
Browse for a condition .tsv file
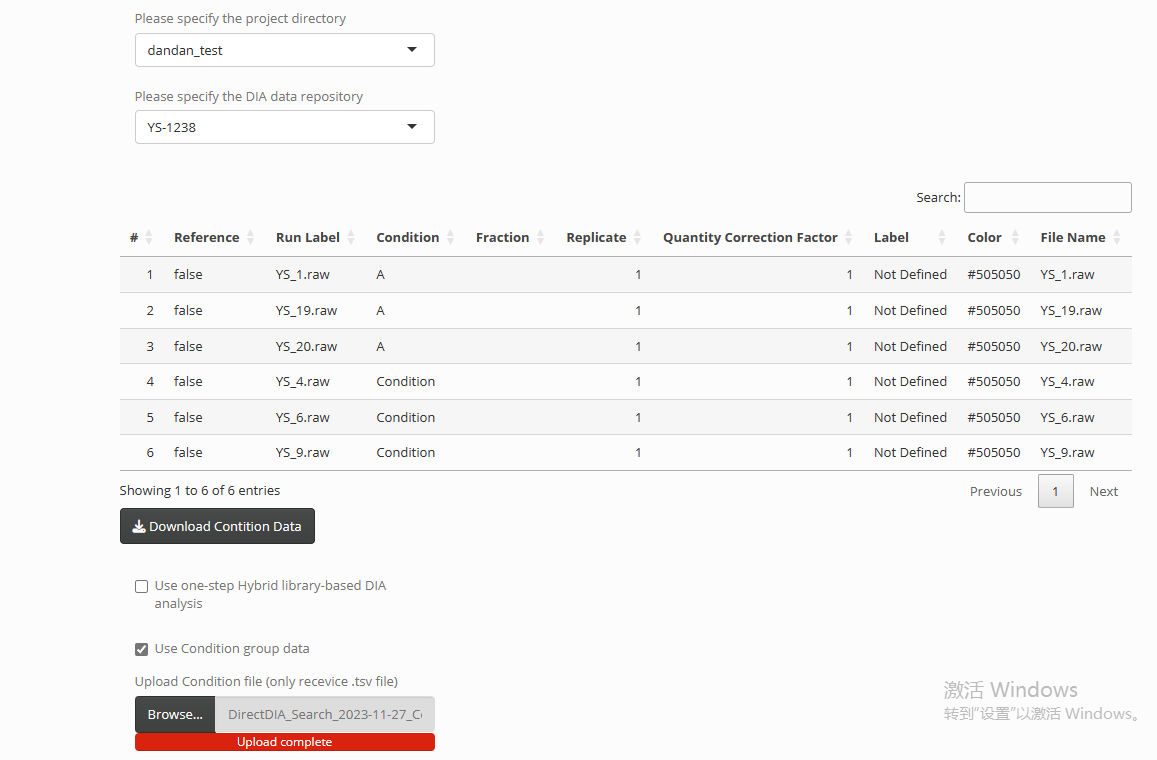tap(175, 715)
